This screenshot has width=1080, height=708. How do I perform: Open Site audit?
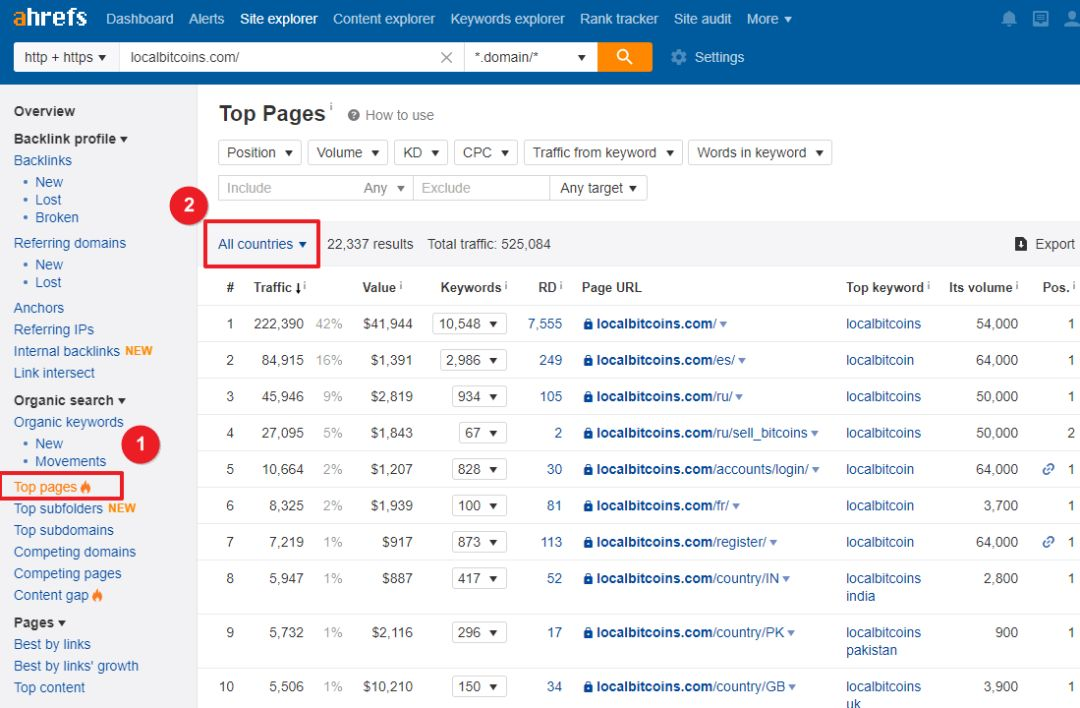coord(702,19)
